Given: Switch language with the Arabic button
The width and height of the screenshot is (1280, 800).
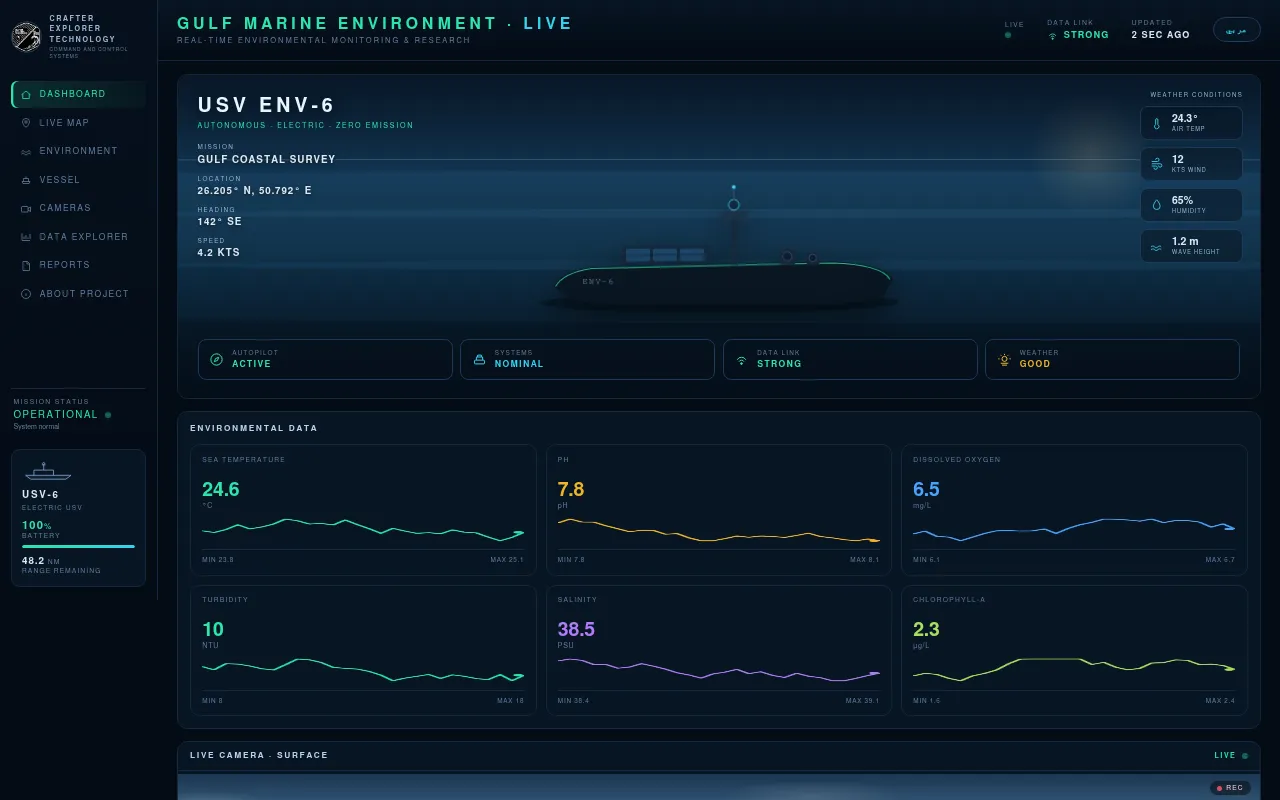Looking at the screenshot, I should pyautogui.click(x=1237, y=30).
